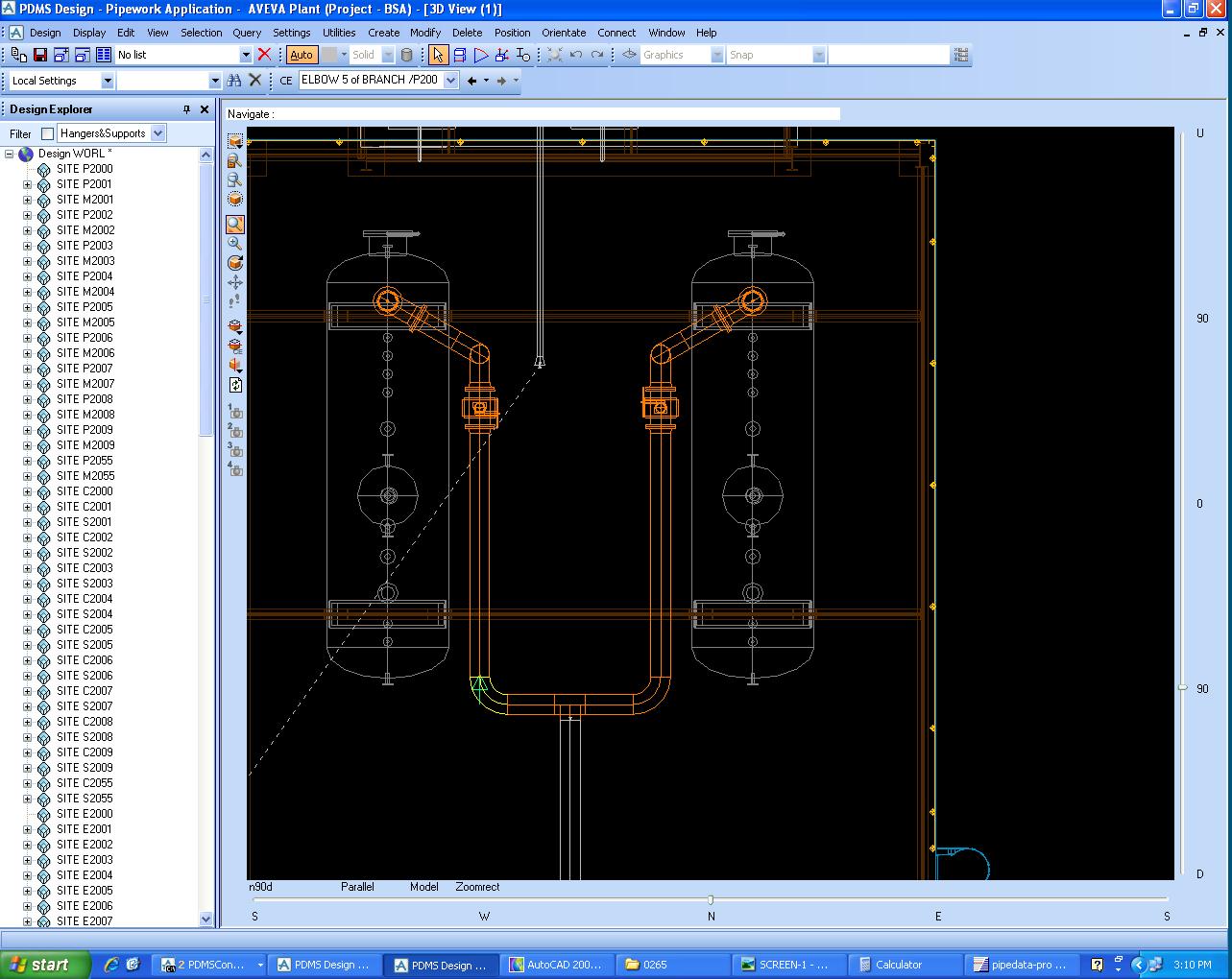Click the horizontal view rotation slider handle
This screenshot has height=979, width=1232.
[x=711, y=899]
